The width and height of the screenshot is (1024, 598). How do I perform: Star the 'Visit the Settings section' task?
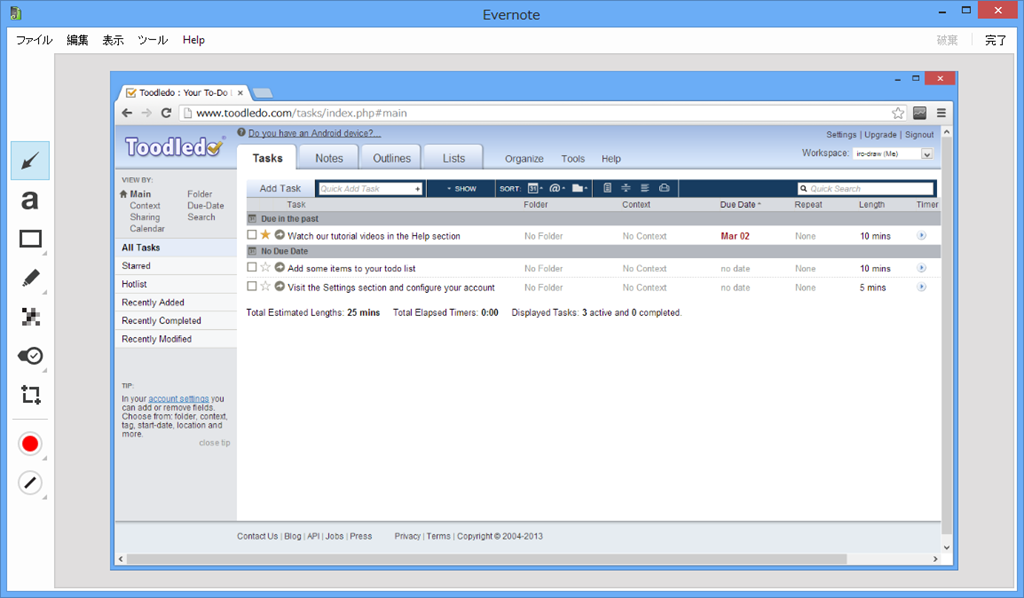tap(265, 286)
